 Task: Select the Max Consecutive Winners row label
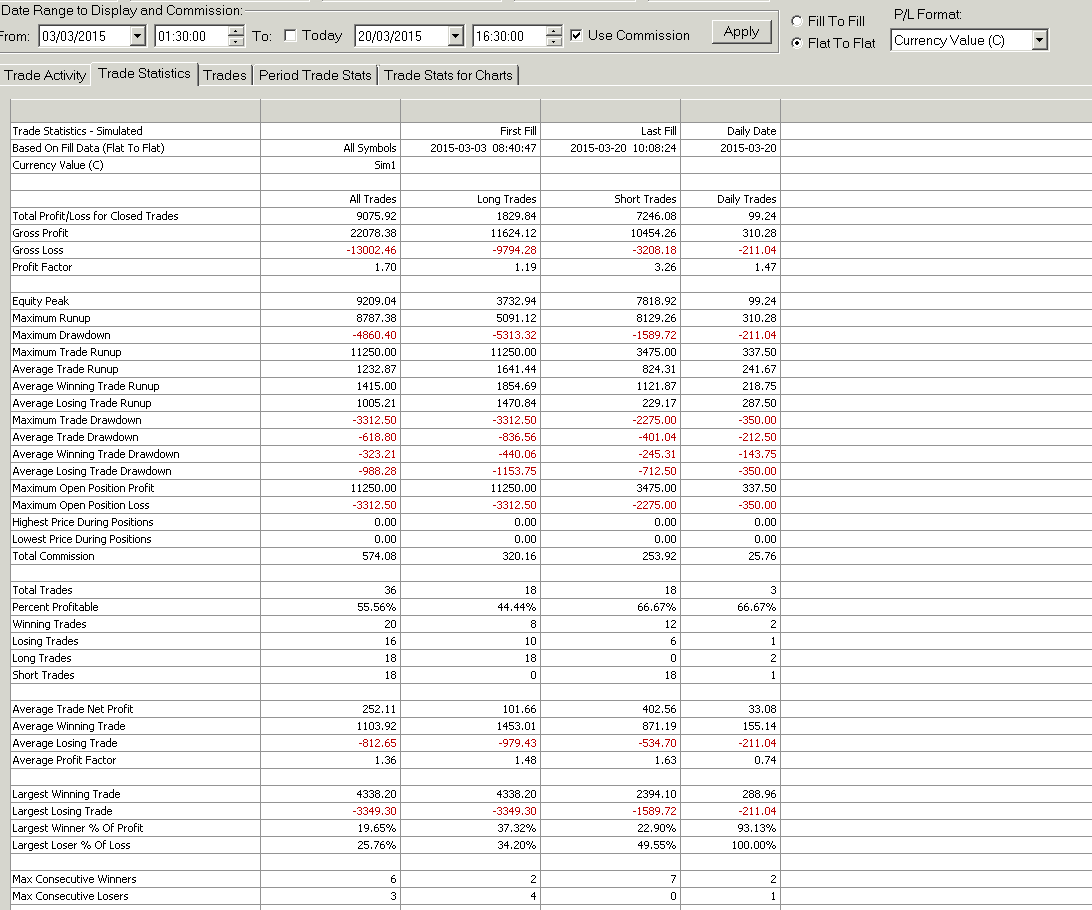[x=75, y=879]
